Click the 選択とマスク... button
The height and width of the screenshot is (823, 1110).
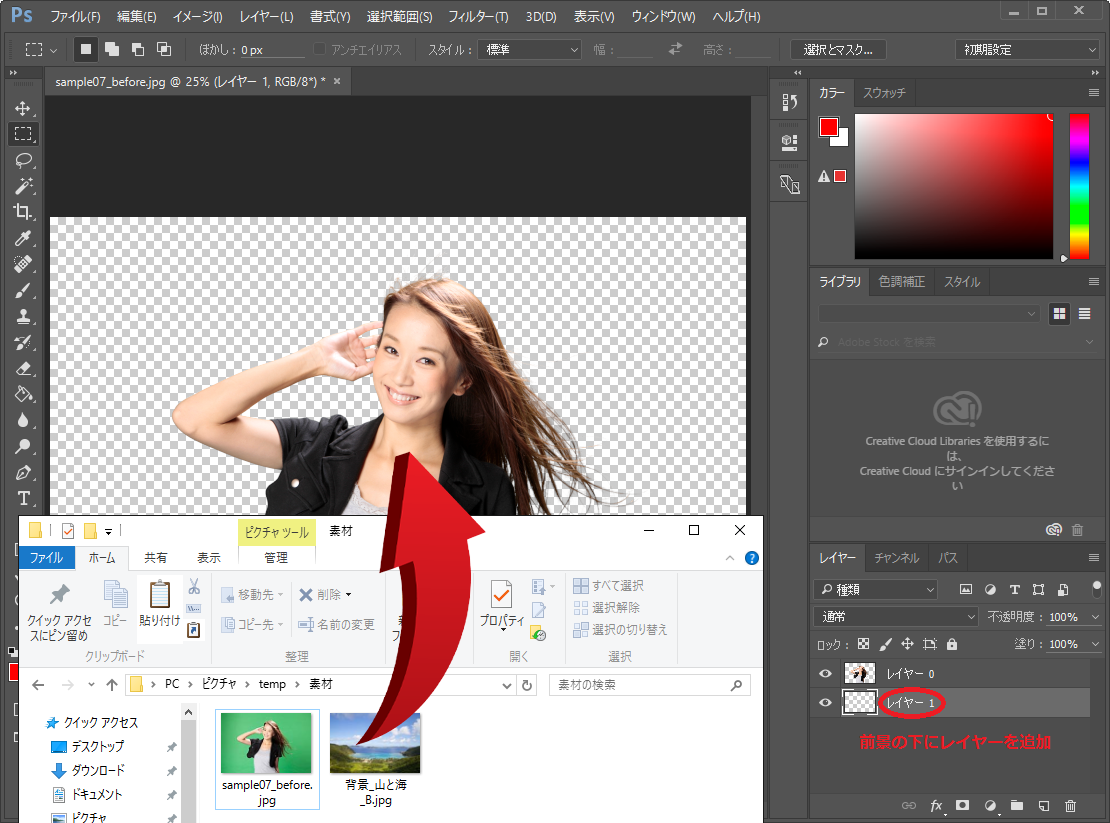[x=838, y=49]
